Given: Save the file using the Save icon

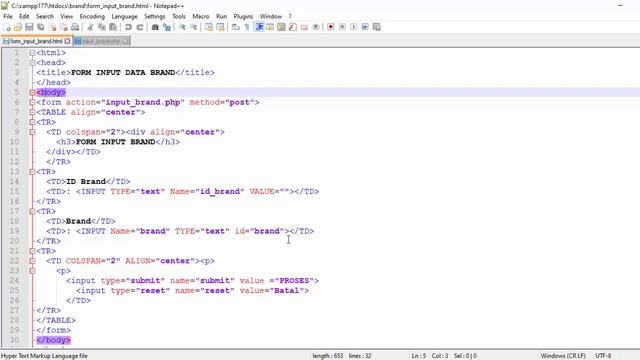Looking at the screenshot, I should click(x=29, y=27).
